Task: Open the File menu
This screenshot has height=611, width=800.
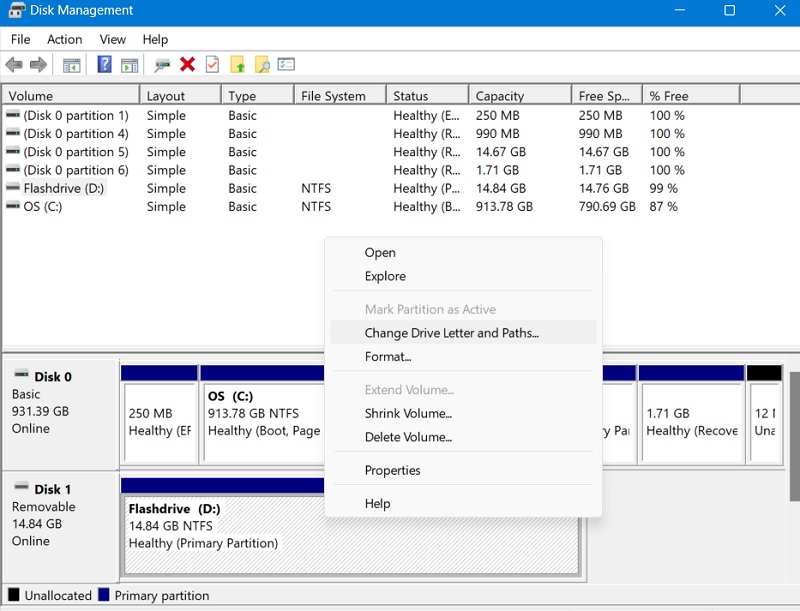Action: (x=20, y=39)
